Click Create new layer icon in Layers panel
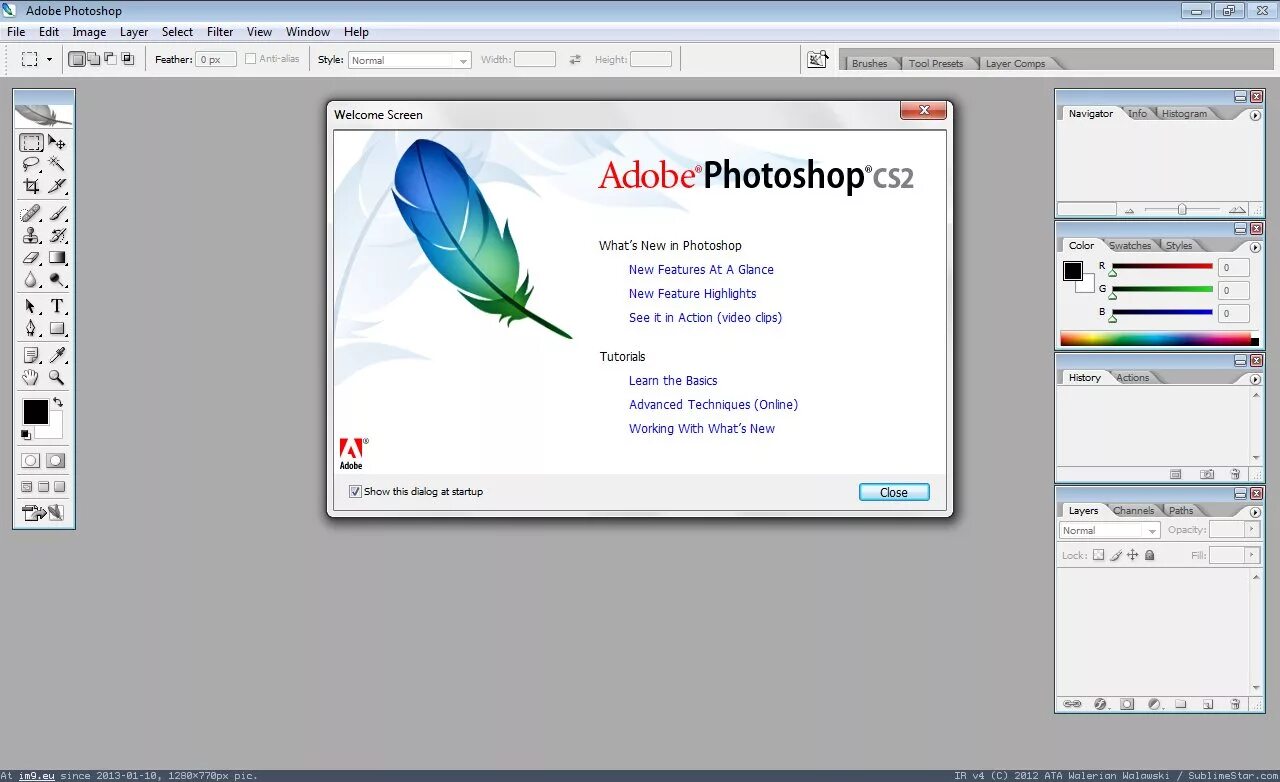This screenshot has width=1280, height=782. [1207, 704]
